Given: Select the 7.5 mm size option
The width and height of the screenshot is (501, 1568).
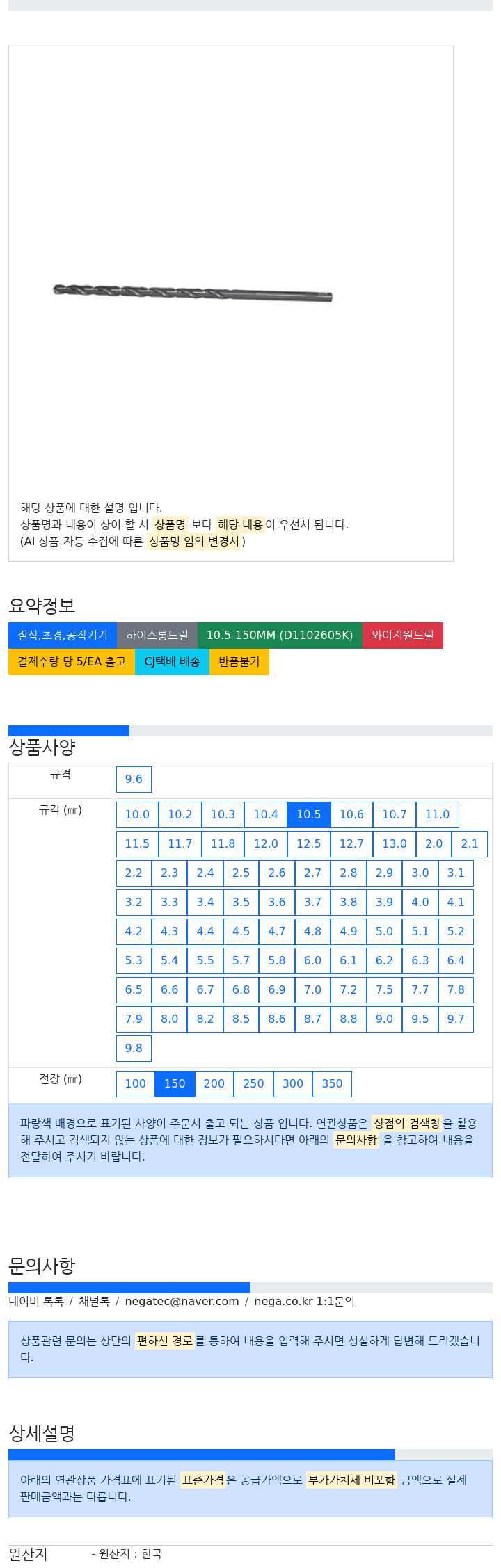Looking at the screenshot, I should [384, 989].
